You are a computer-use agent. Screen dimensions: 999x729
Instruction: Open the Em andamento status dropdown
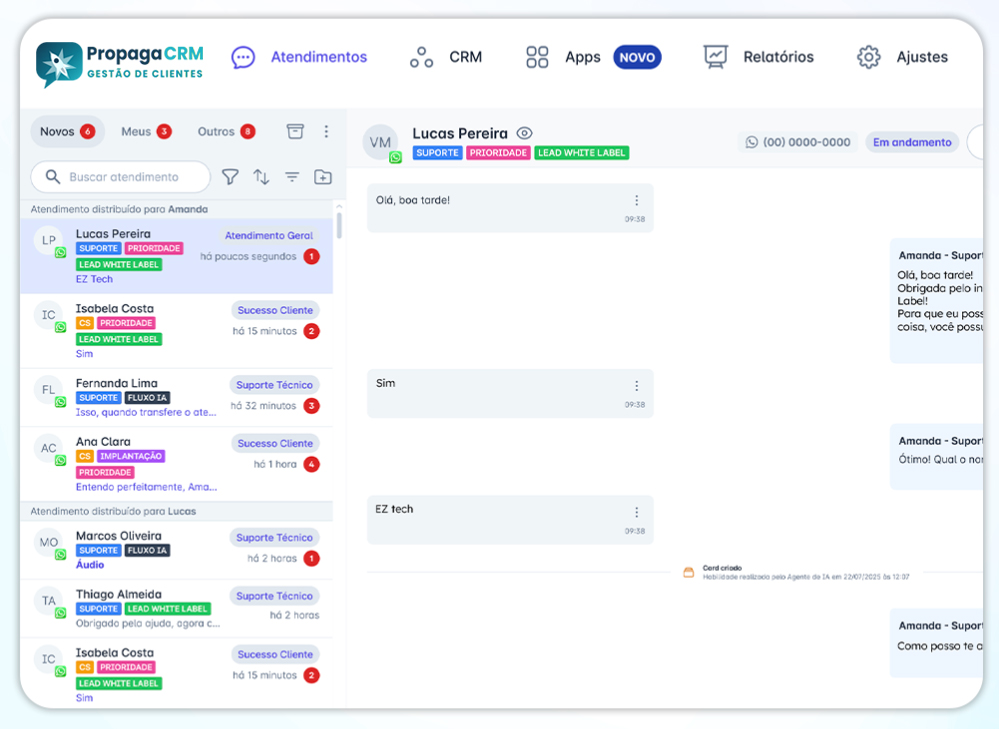click(912, 142)
